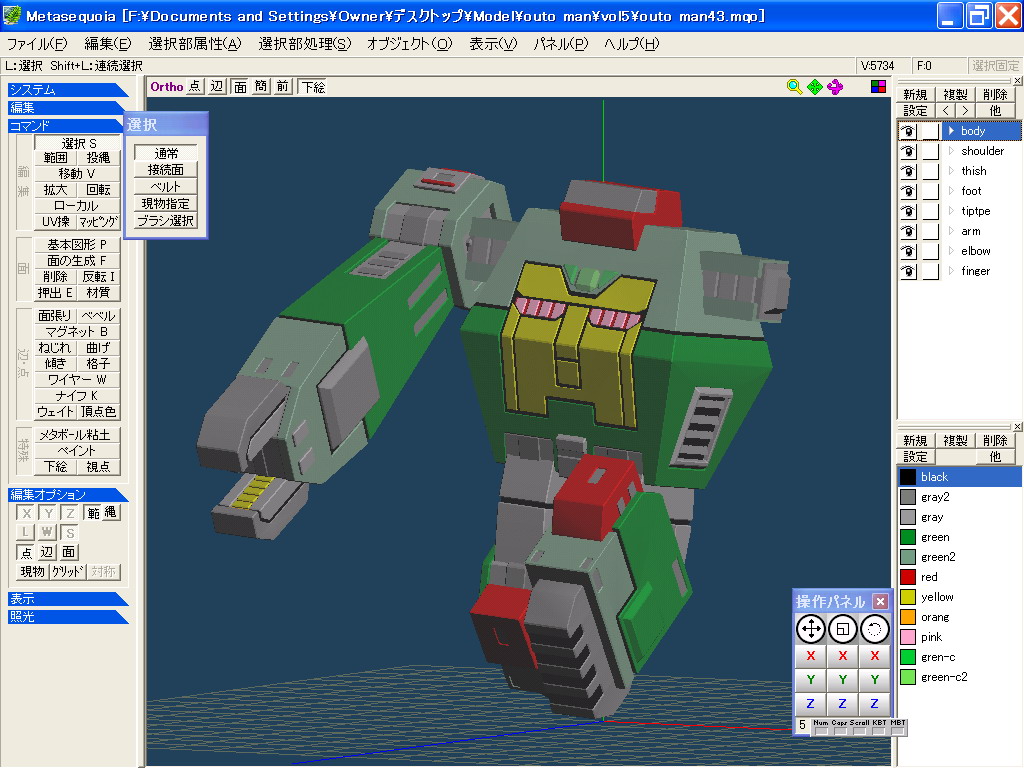Select the rotate circle icon in 操作パネル
Screen dimensions: 1024x768
874,629
